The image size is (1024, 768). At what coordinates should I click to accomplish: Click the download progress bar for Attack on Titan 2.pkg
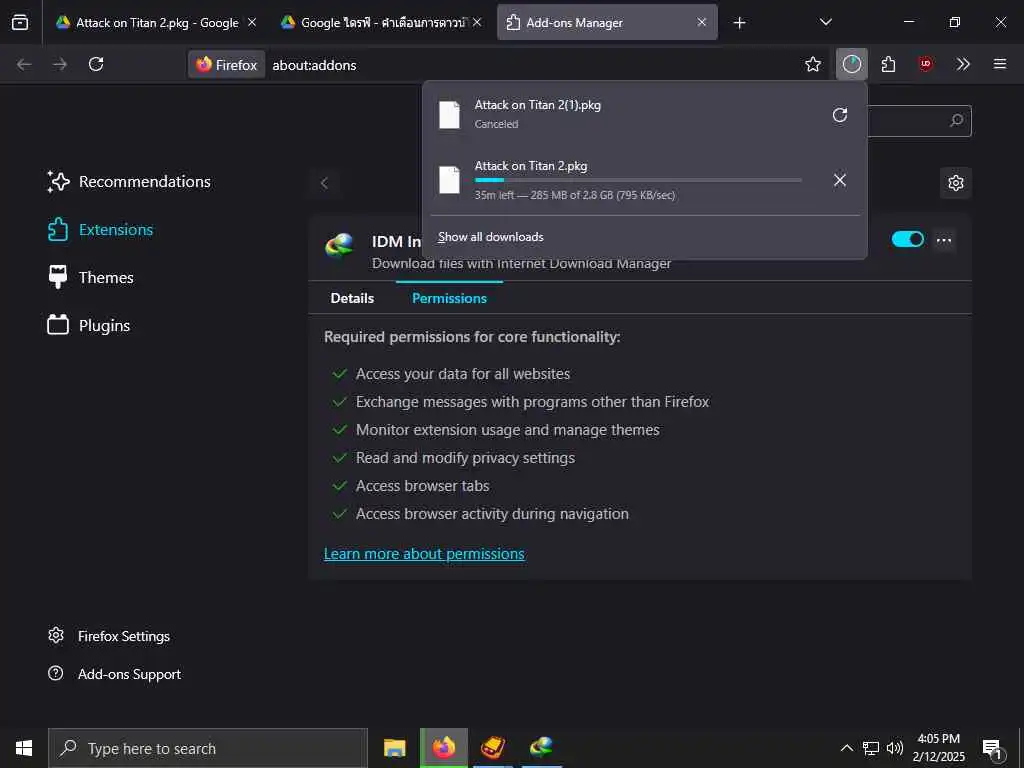click(x=638, y=180)
